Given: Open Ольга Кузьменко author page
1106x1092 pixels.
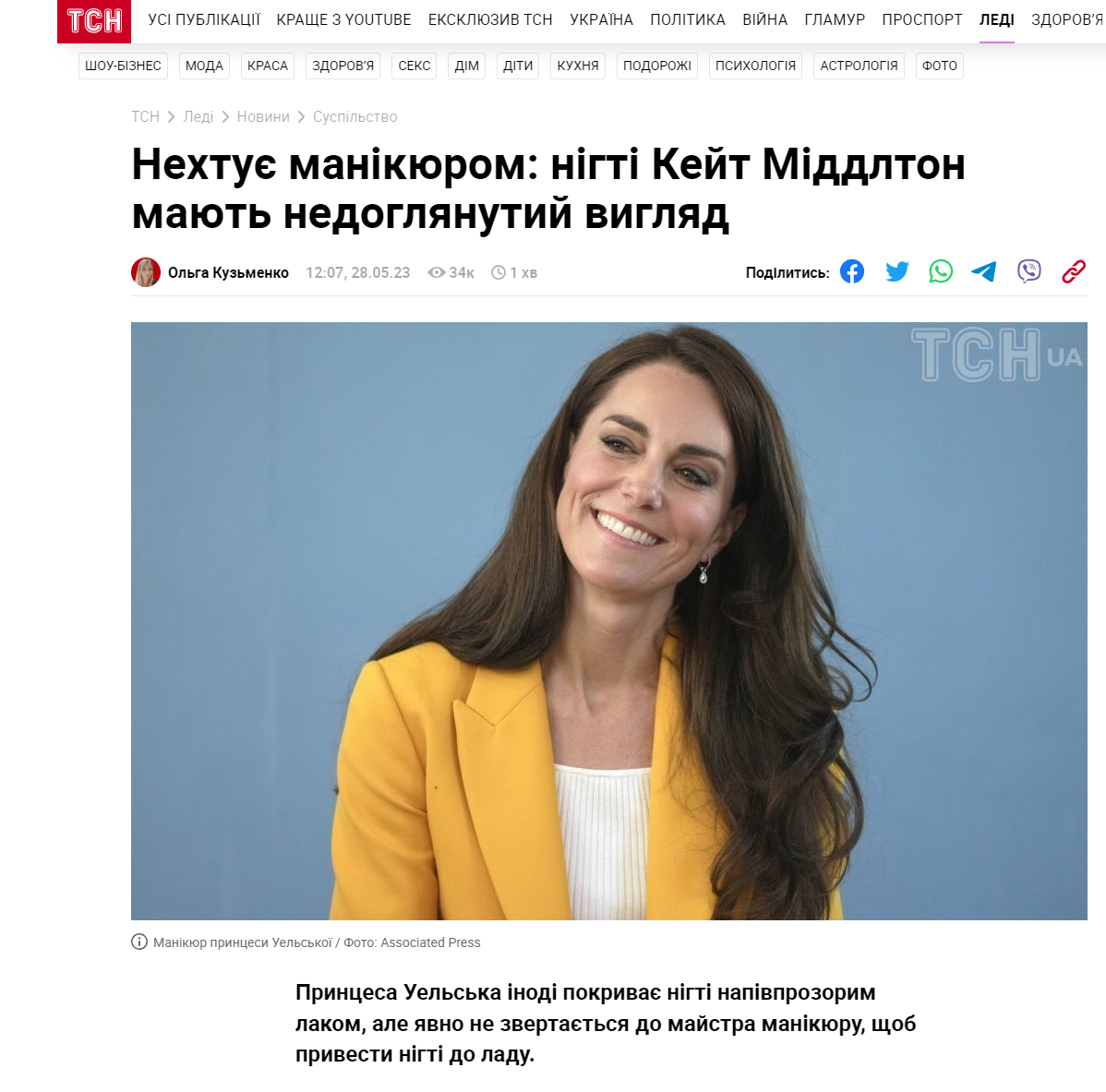Looking at the screenshot, I should (x=228, y=273).
